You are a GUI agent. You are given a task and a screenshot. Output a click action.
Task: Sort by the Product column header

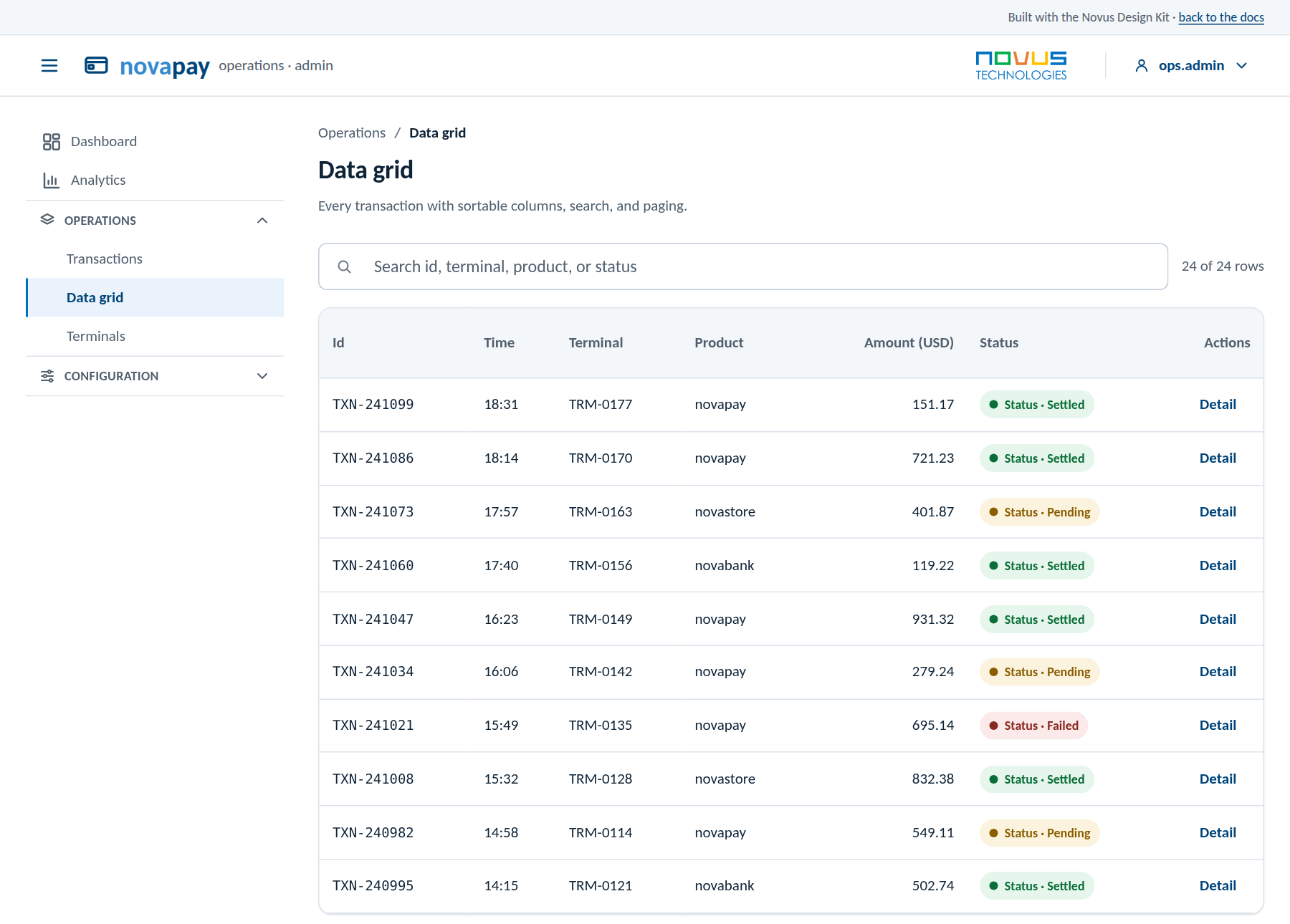click(x=719, y=343)
